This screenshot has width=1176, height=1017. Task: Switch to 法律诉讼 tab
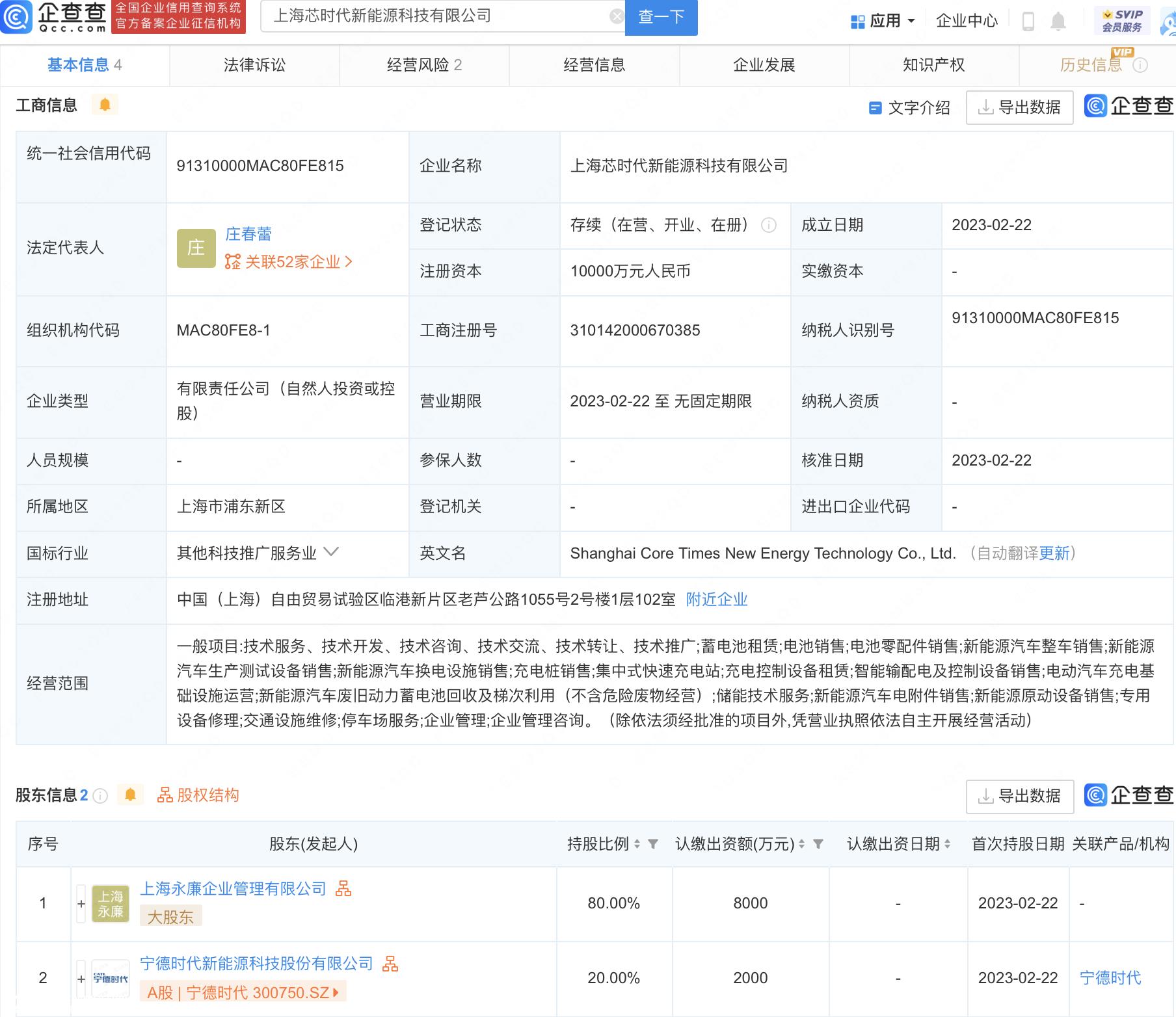[x=255, y=65]
